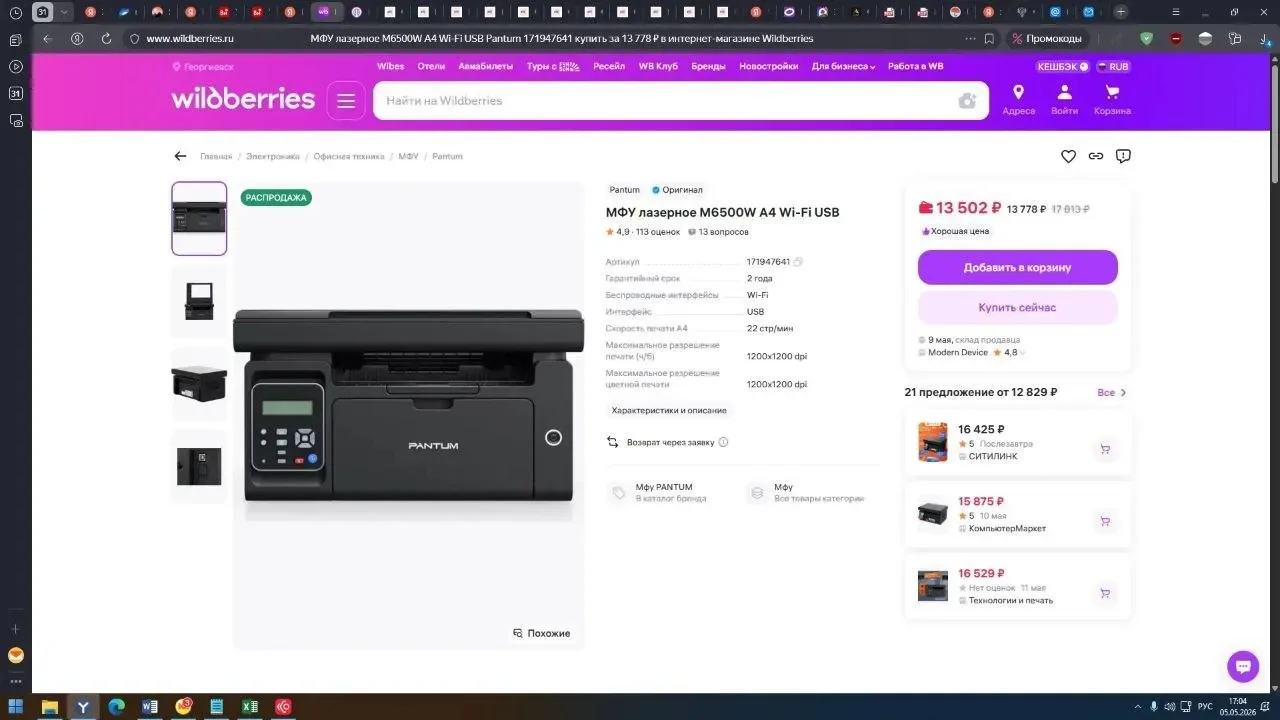Open the browser tab list dropdown
The height and width of the screenshot is (720, 1280).
pos(65,12)
